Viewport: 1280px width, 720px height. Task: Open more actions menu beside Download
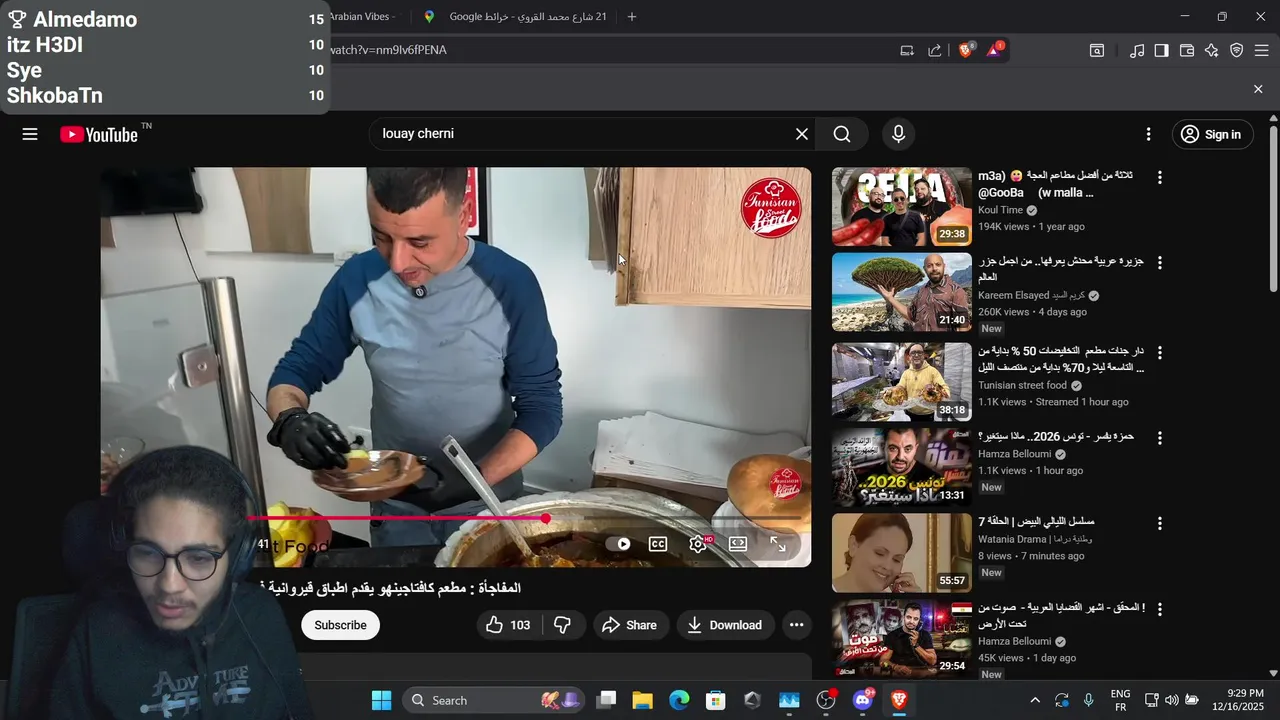click(796, 625)
